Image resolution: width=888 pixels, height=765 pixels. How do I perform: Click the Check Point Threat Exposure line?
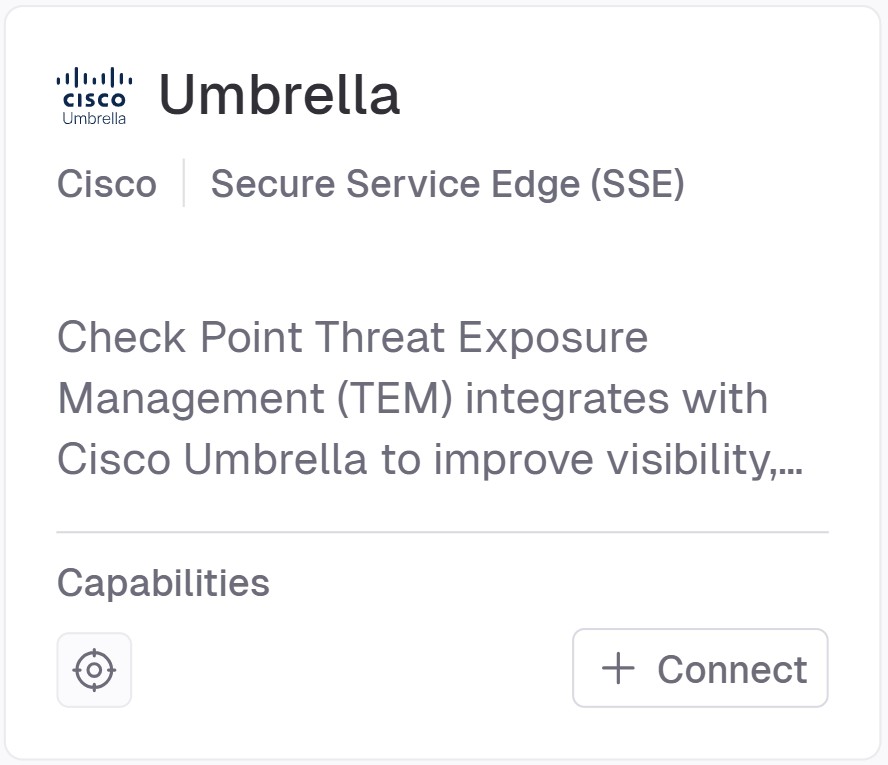[x=352, y=337]
